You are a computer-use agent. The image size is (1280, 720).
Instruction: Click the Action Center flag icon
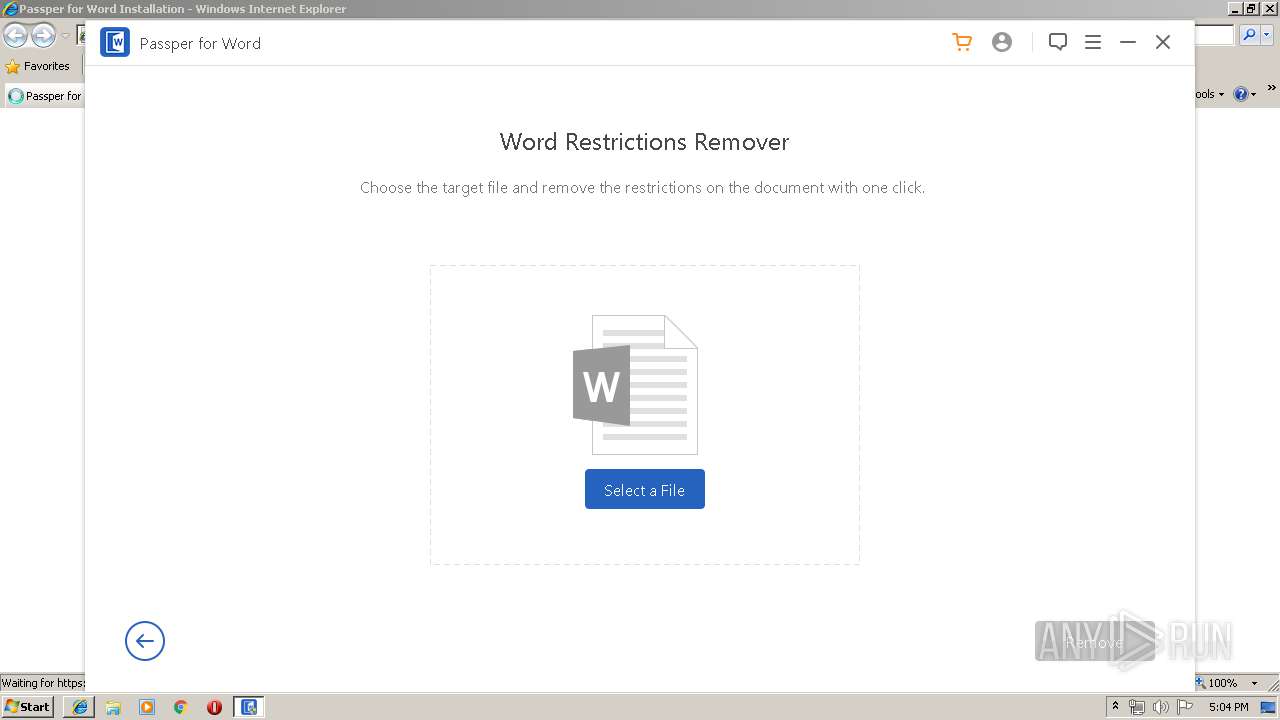pos(1185,707)
